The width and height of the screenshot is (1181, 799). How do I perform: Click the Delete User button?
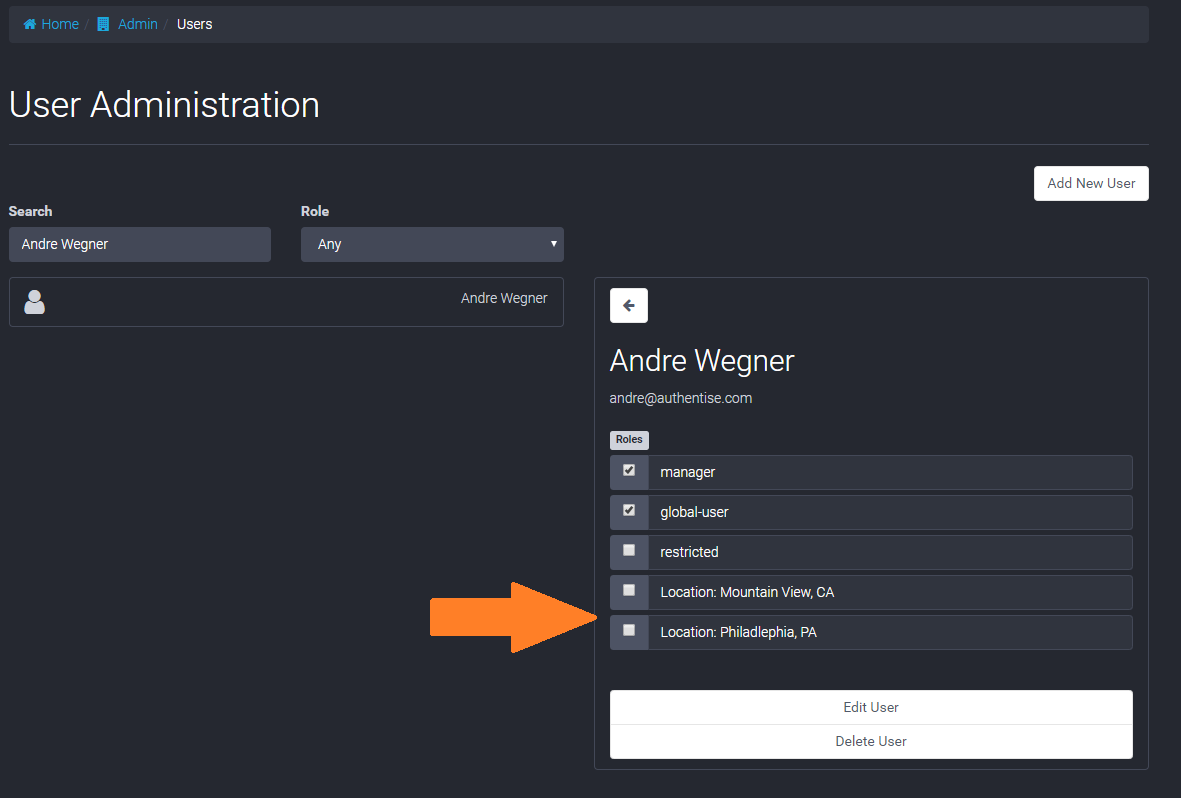pyautogui.click(x=871, y=741)
